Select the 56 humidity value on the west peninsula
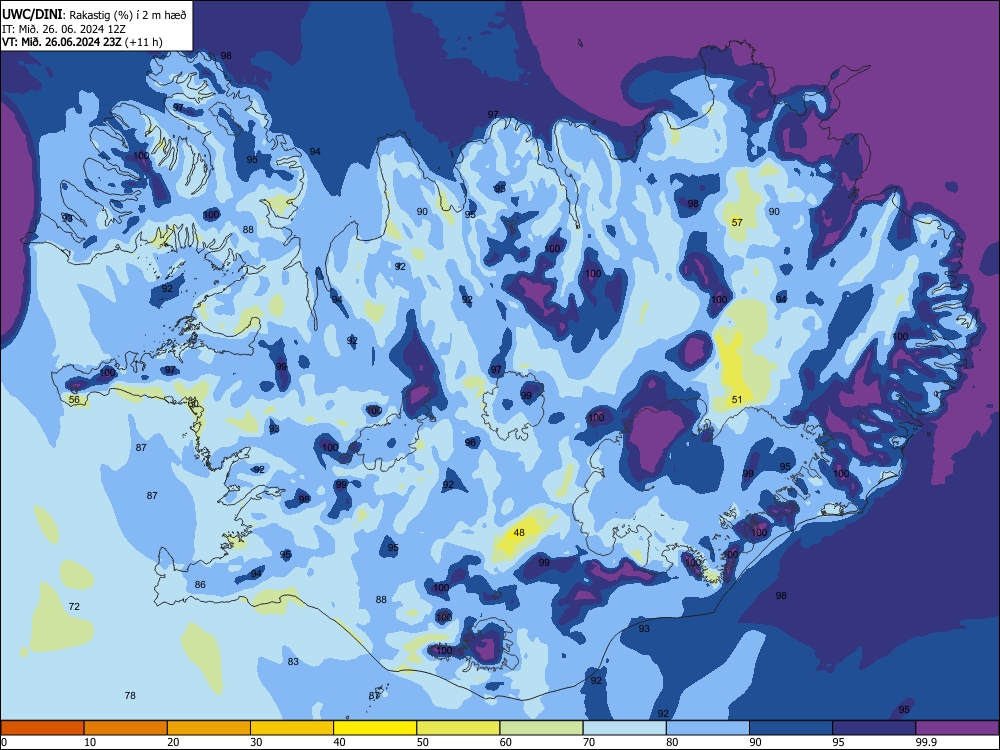This screenshot has height=750, width=1000. click(74, 400)
